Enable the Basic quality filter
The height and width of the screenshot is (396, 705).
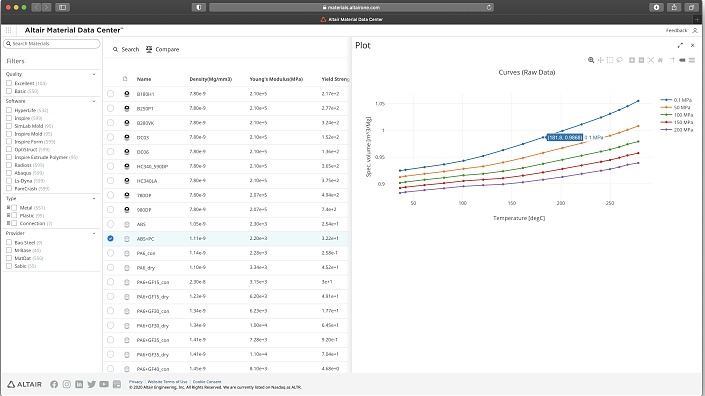(9, 91)
